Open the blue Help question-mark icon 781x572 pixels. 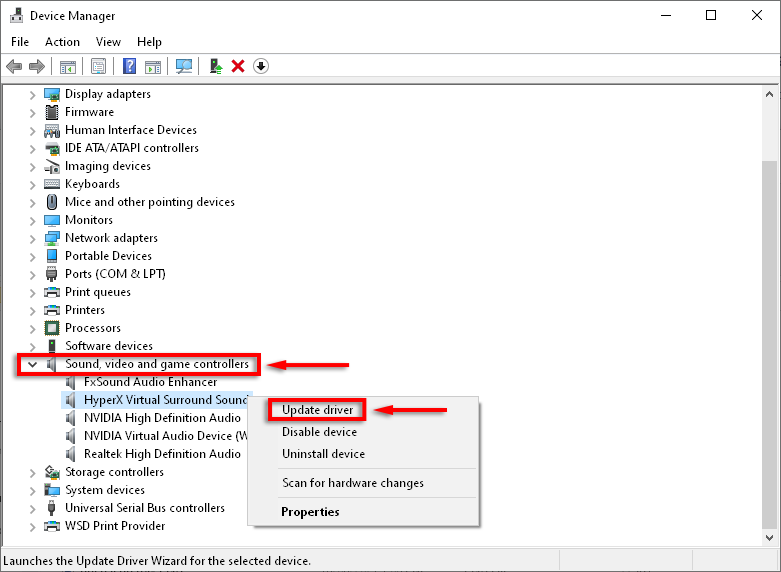130,66
